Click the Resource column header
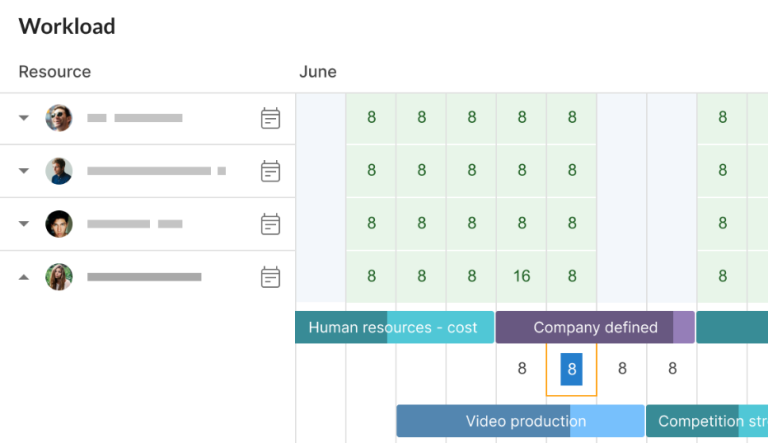The height and width of the screenshot is (443, 768). pos(55,72)
